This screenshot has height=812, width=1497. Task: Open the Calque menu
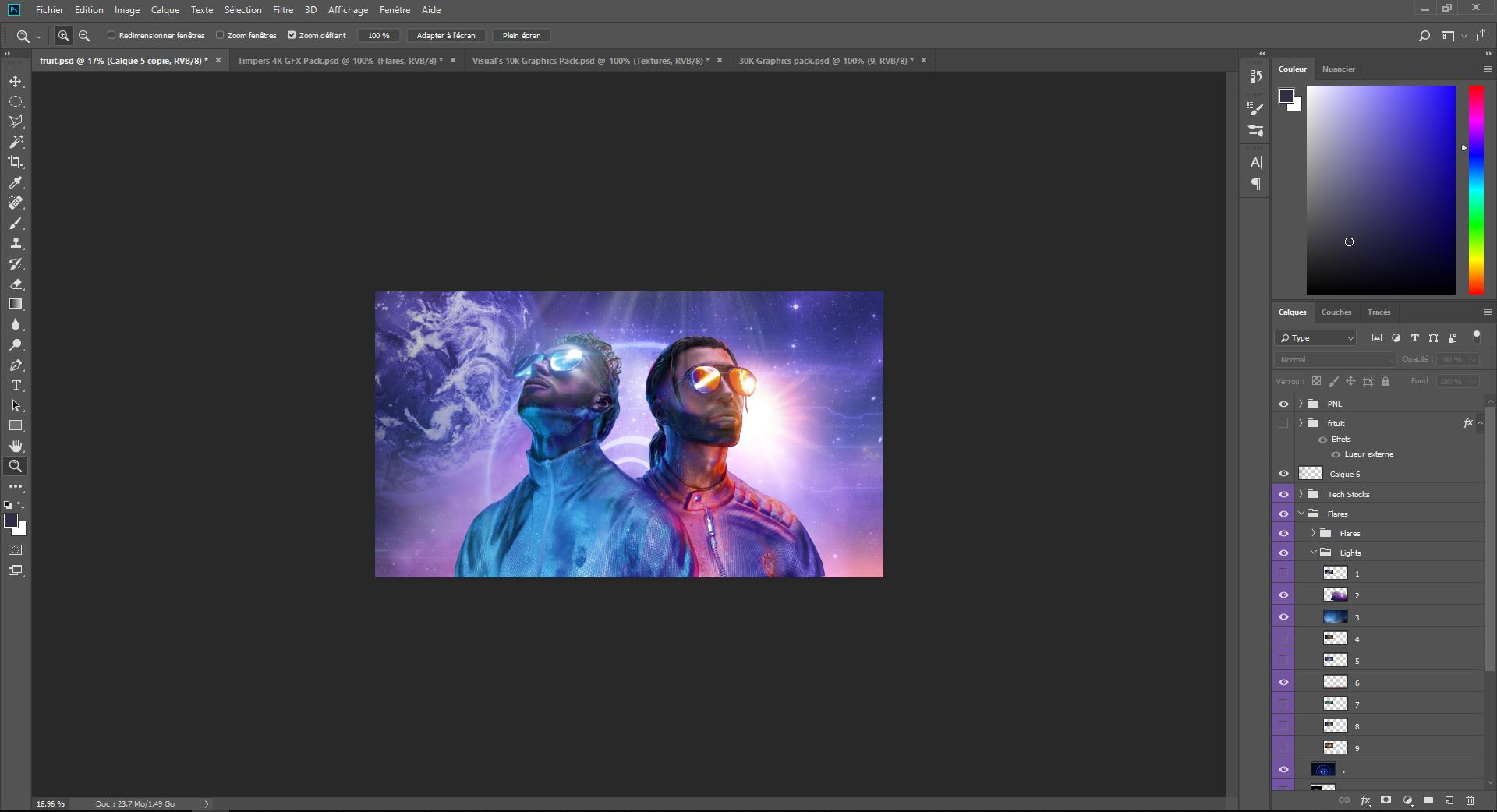click(x=165, y=10)
